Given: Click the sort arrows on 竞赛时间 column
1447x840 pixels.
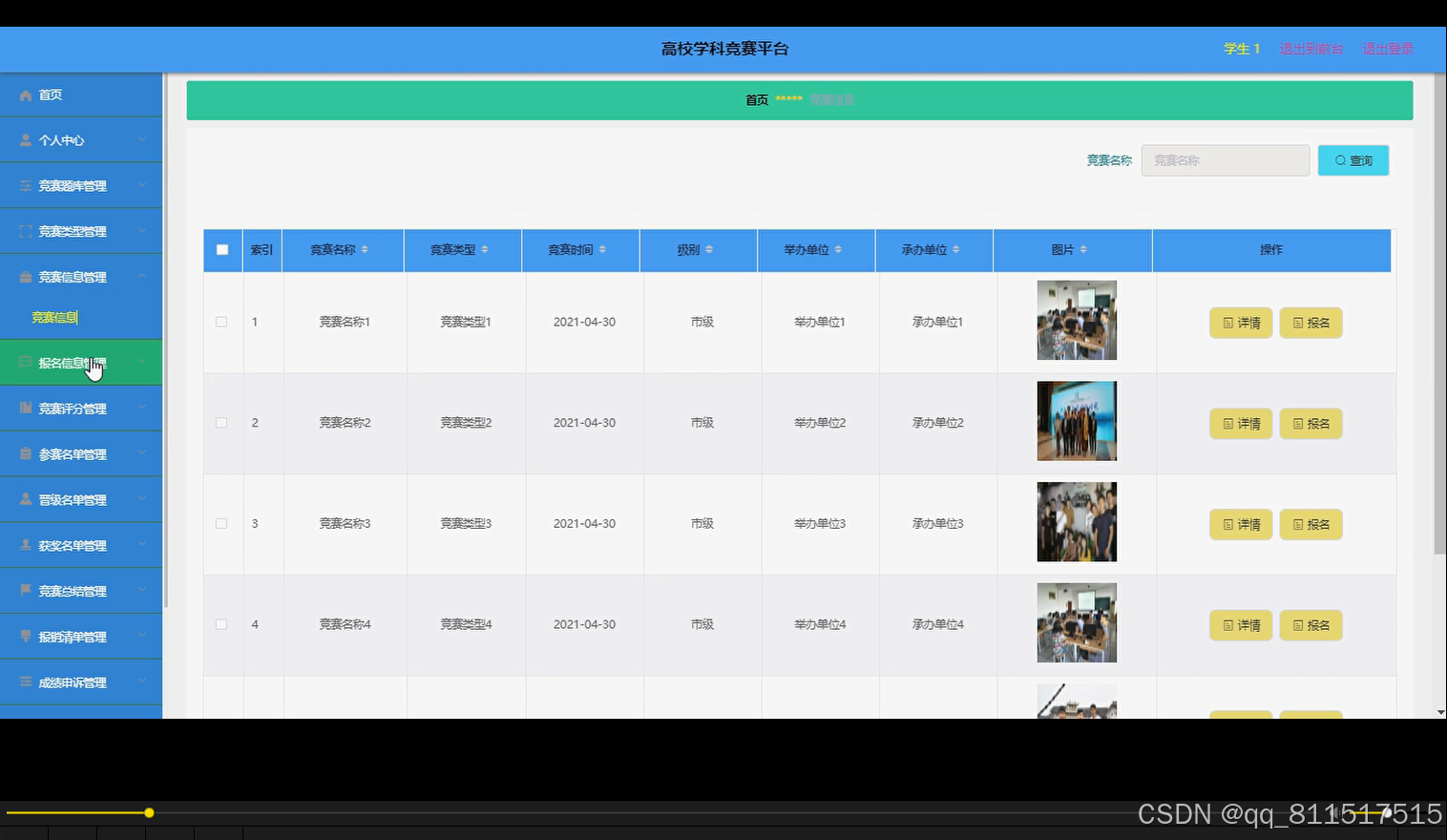Looking at the screenshot, I should [602, 250].
